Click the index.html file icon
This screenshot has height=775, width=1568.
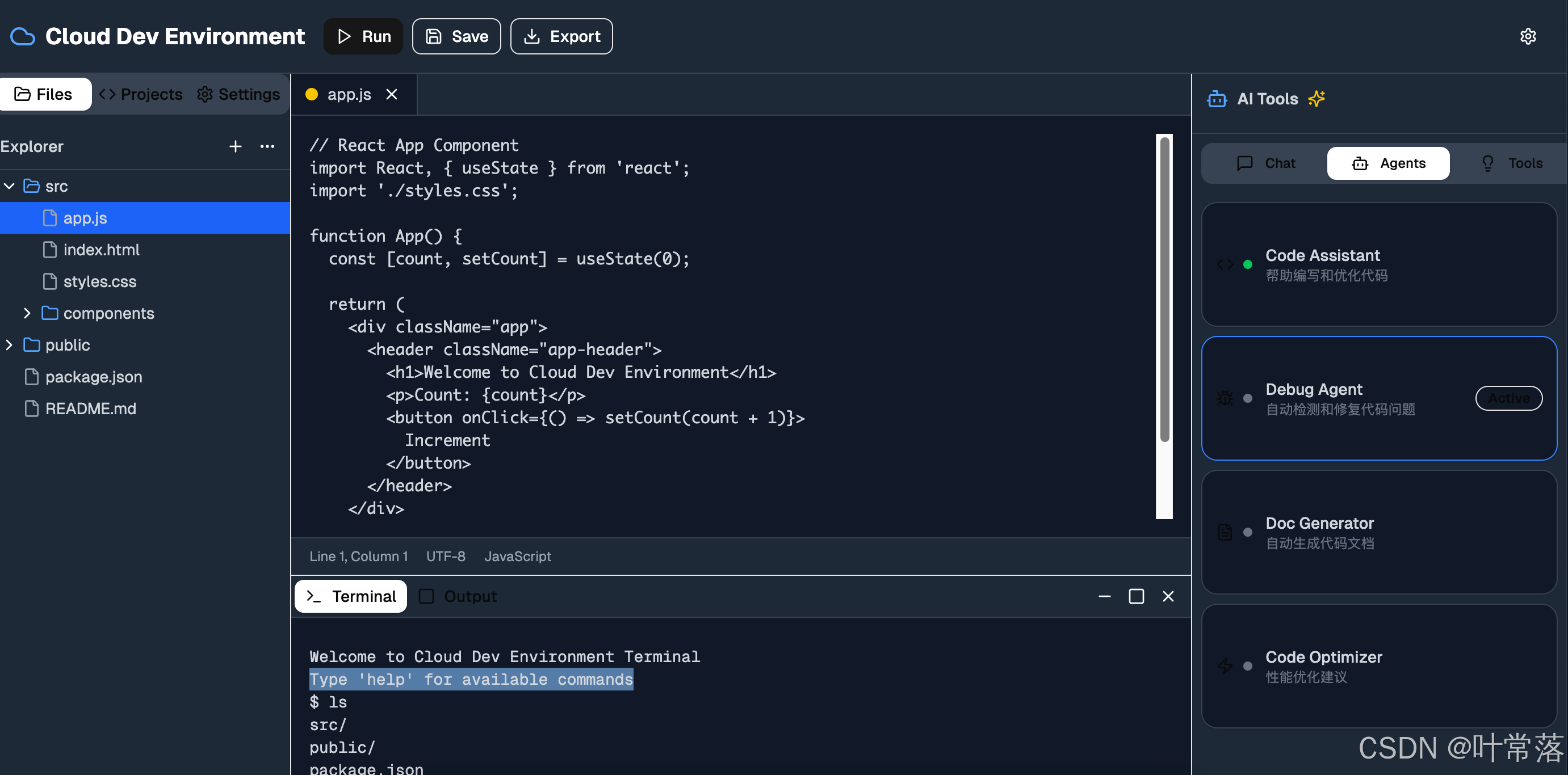(50, 250)
